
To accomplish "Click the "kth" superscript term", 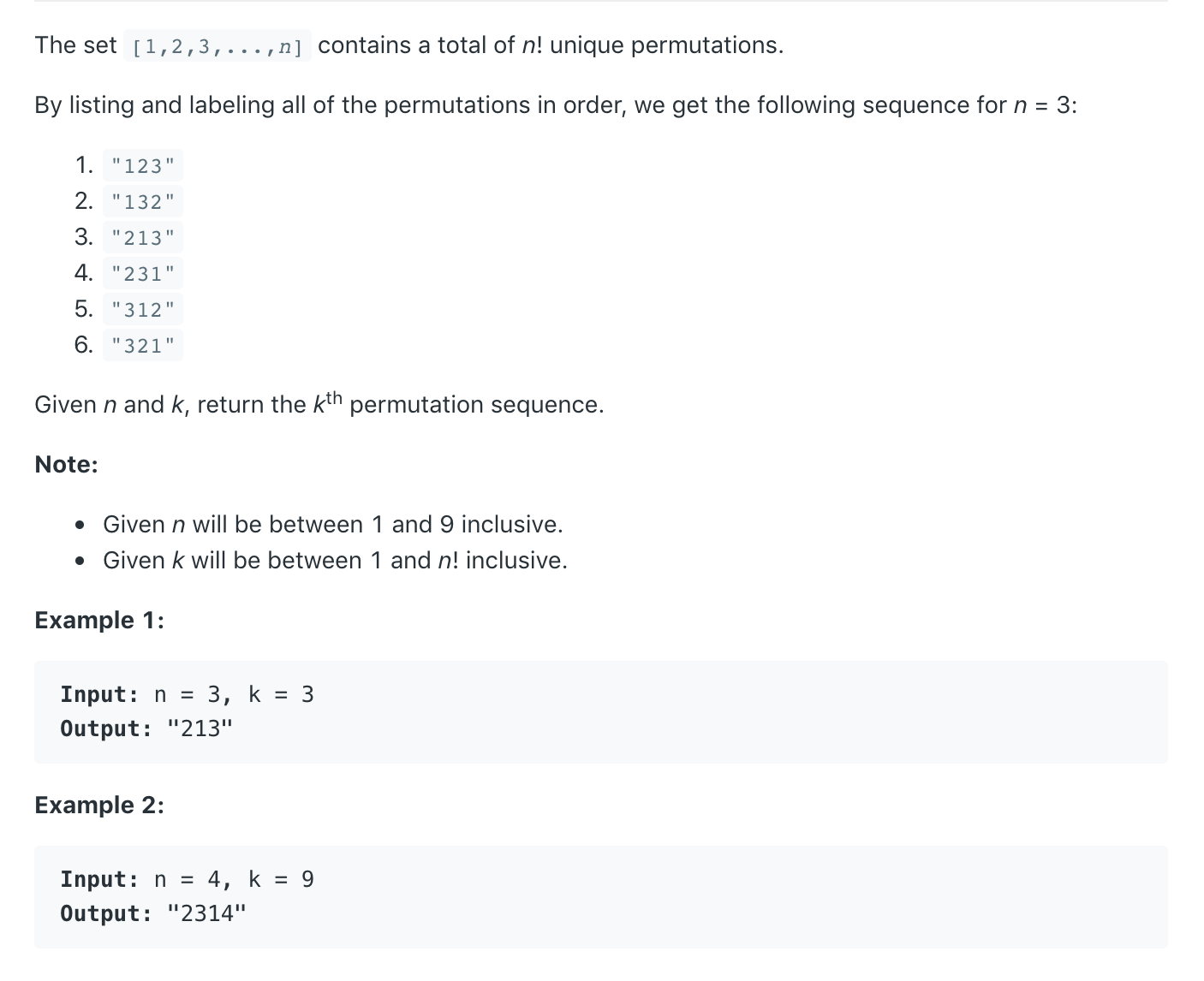I will click(327, 401).
